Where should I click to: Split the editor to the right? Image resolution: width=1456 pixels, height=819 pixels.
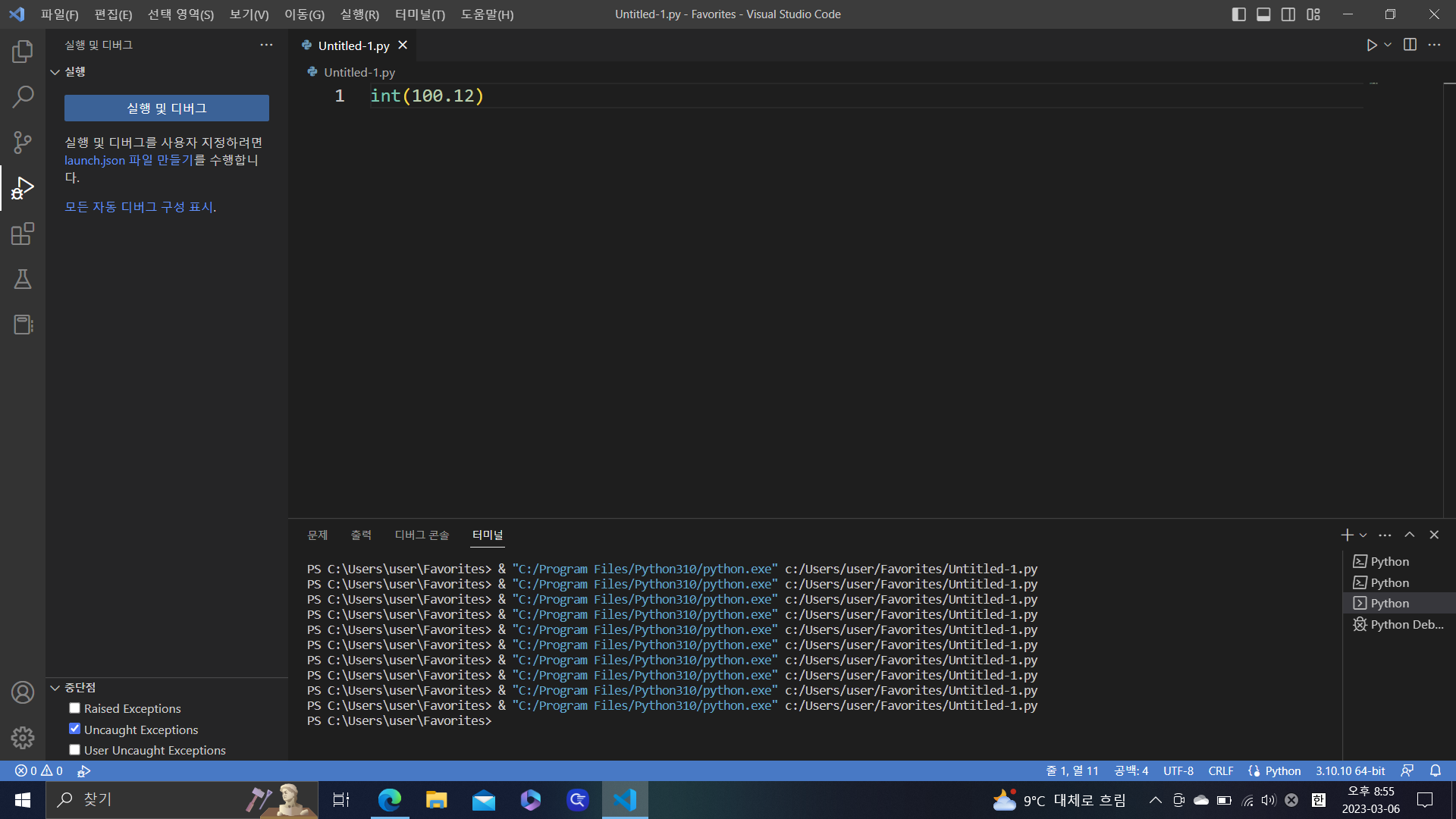pos(1410,45)
